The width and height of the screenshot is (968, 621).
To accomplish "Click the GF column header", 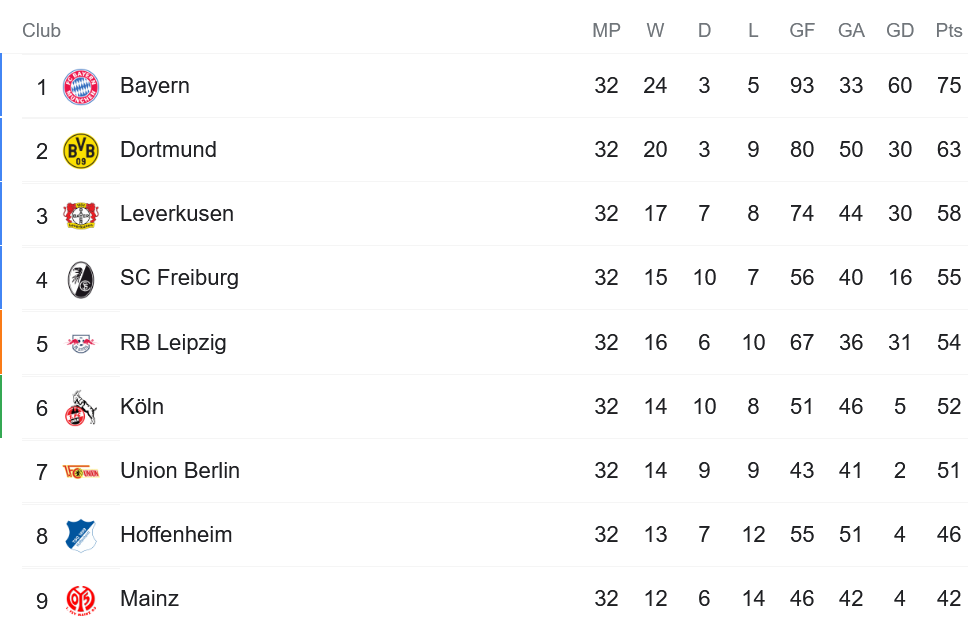I will 802,31.
